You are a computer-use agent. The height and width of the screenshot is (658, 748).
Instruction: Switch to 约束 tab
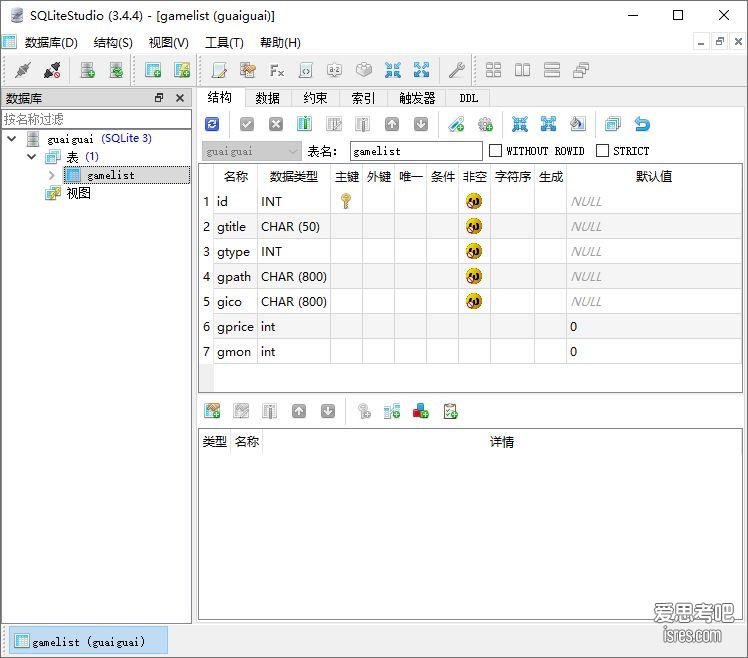tap(315, 98)
